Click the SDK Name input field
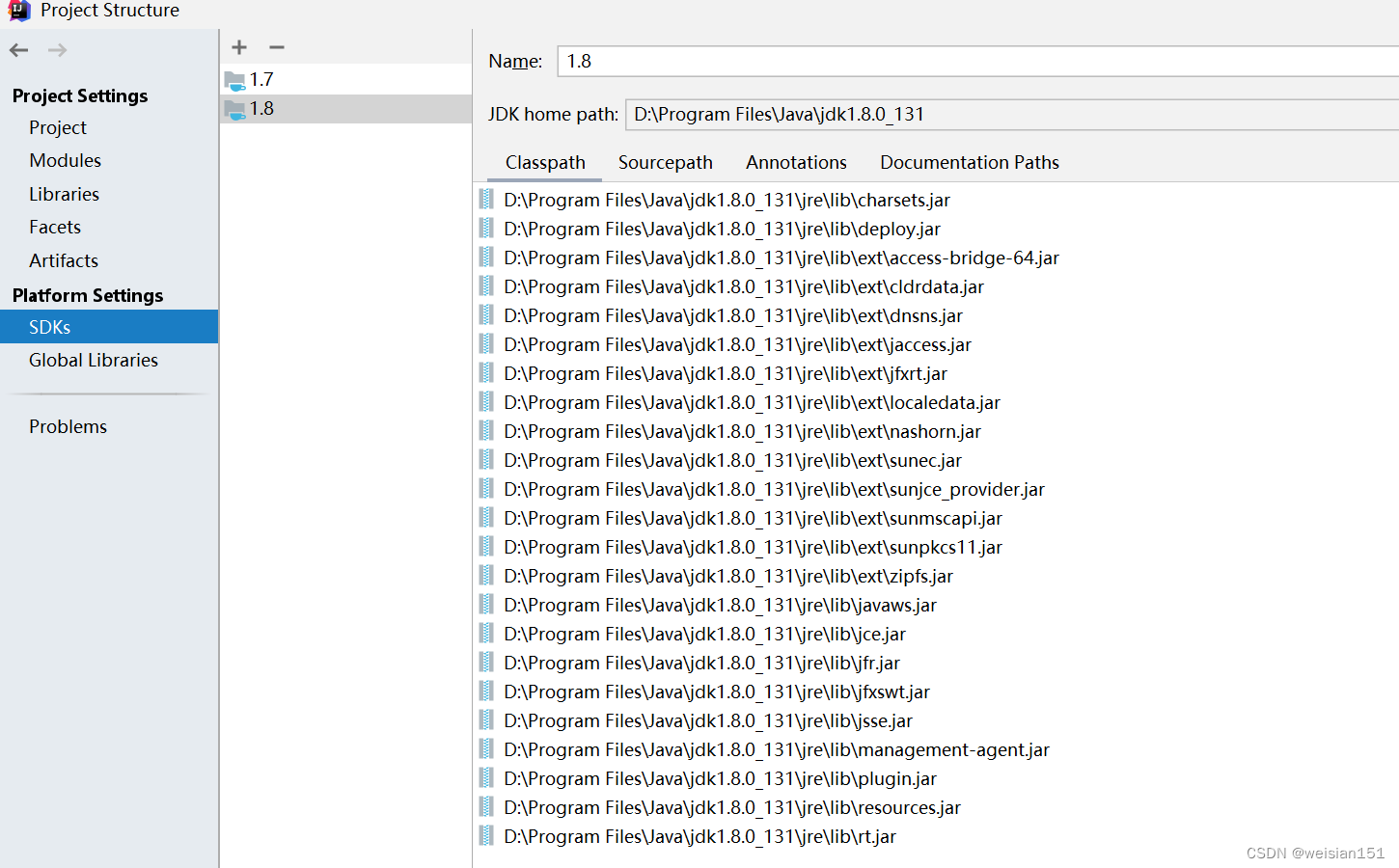Image resolution: width=1399 pixels, height=868 pixels. tap(977, 61)
